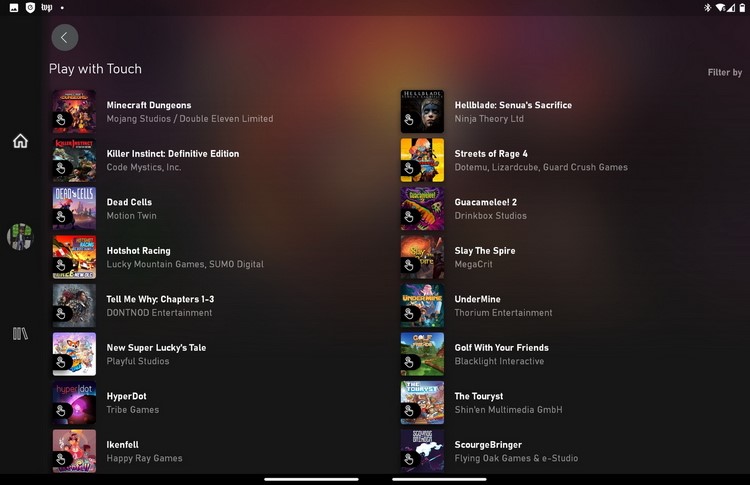
Task: Tap the Streets of Rage 4 cover
Action: 422,160
